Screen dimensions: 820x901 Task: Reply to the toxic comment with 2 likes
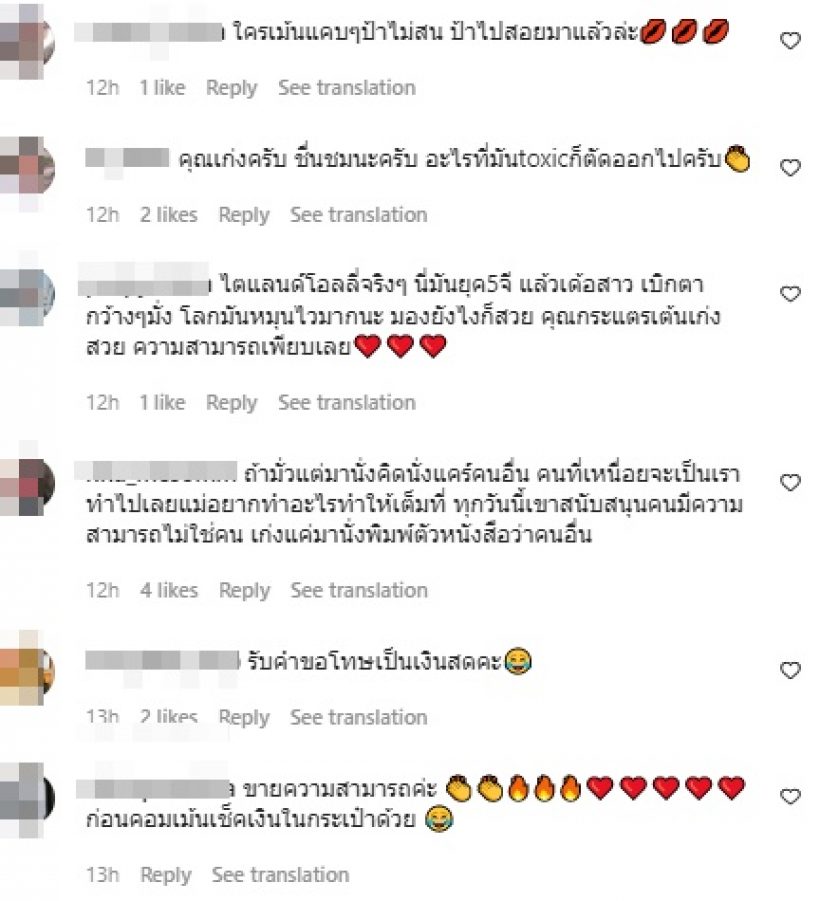click(244, 215)
